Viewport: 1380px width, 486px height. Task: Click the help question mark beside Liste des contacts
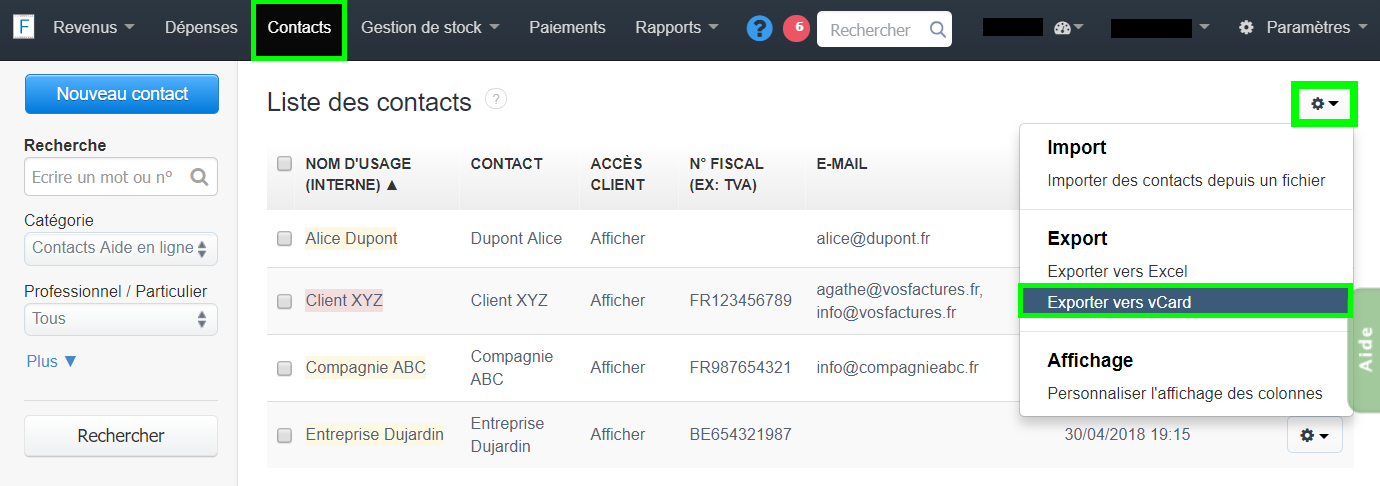click(x=496, y=99)
